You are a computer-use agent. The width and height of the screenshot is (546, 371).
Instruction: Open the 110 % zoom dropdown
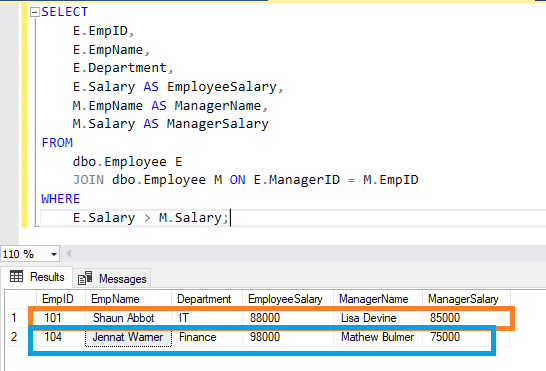[54, 254]
